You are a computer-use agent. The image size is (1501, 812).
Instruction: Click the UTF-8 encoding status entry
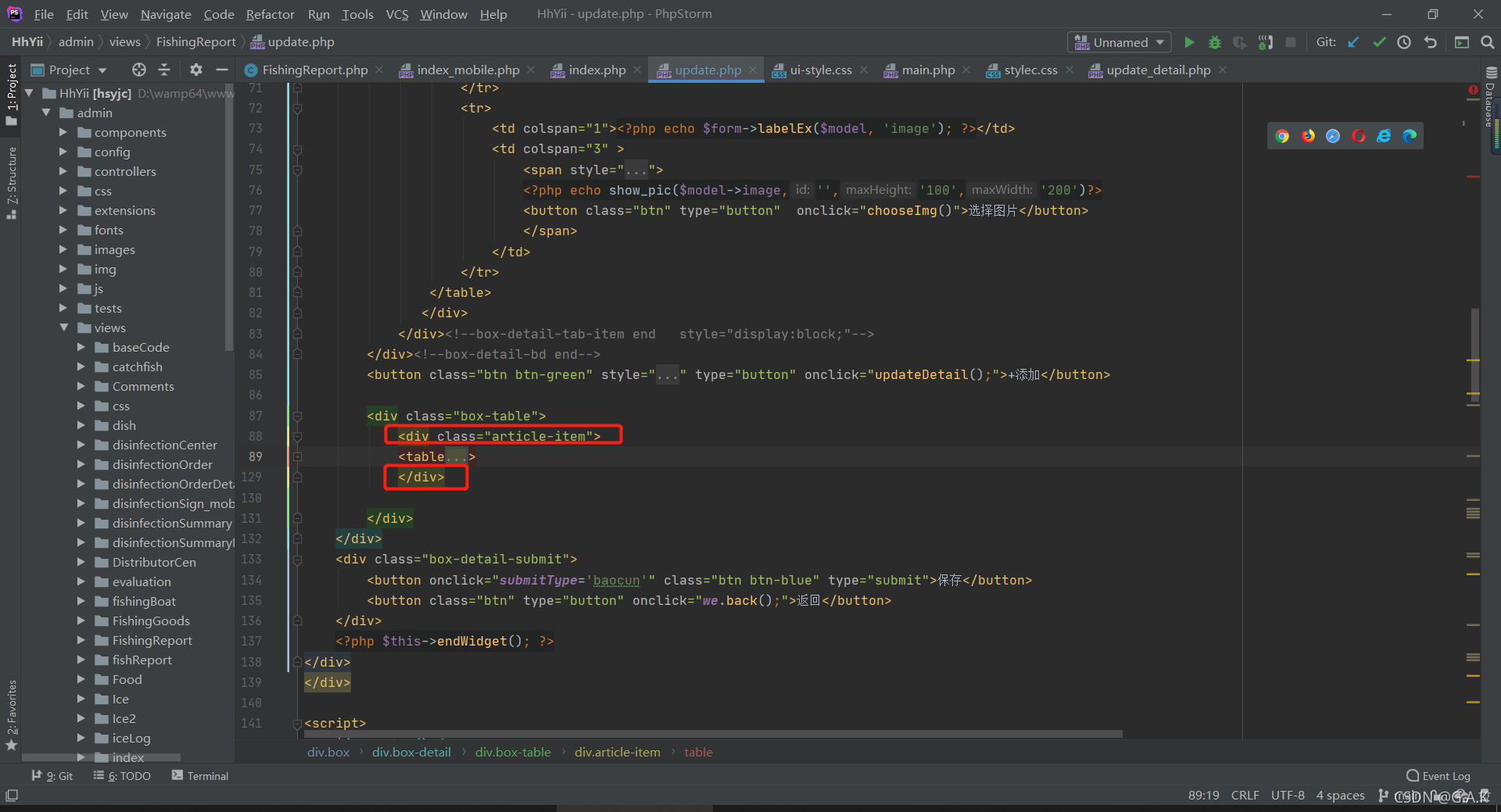1288,795
